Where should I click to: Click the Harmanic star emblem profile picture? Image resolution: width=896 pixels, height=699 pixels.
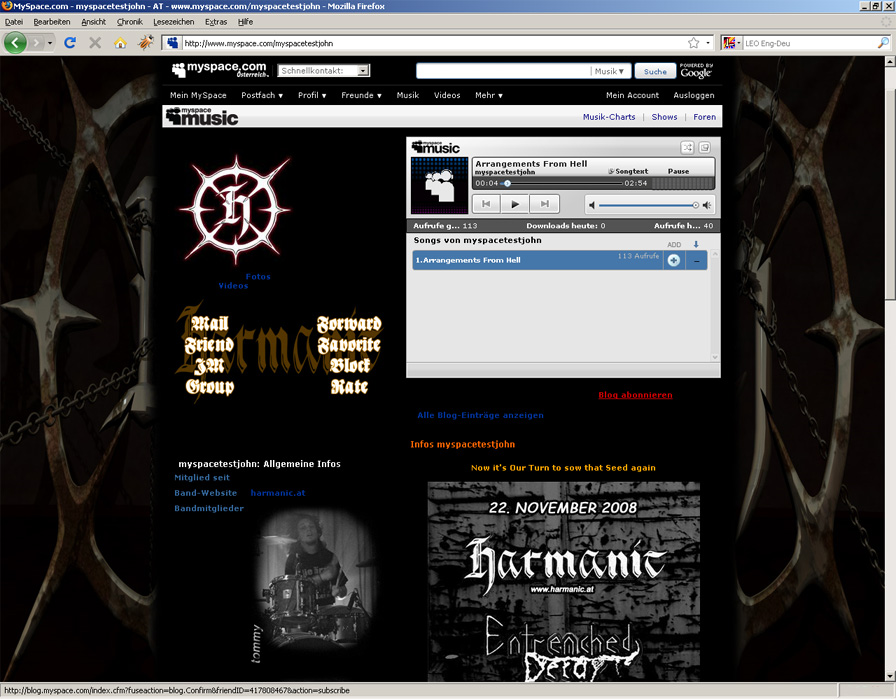pyautogui.click(x=235, y=210)
